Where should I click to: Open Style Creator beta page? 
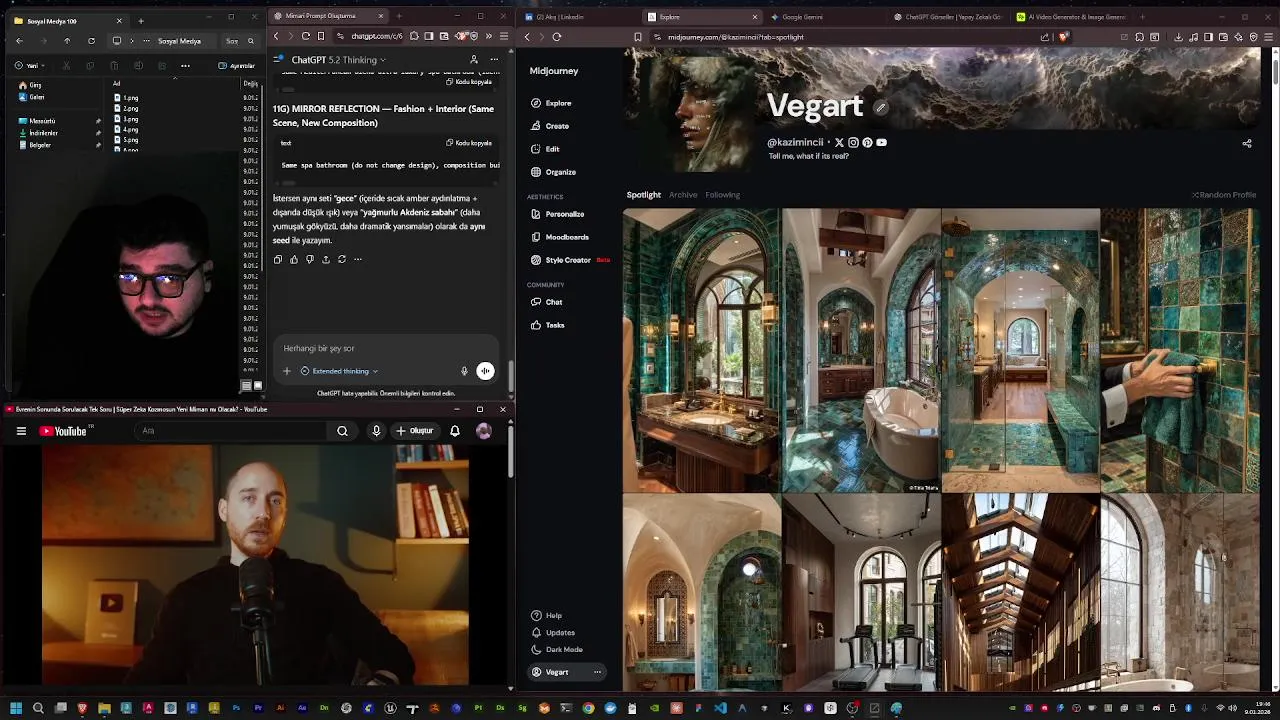tap(569, 260)
